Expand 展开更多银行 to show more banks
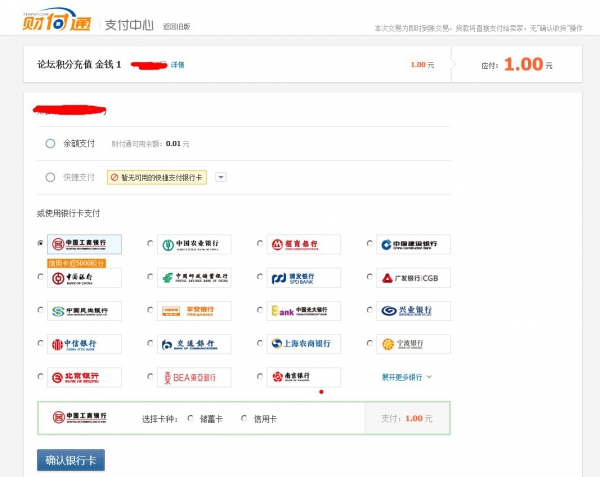600x477 pixels. (407, 377)
